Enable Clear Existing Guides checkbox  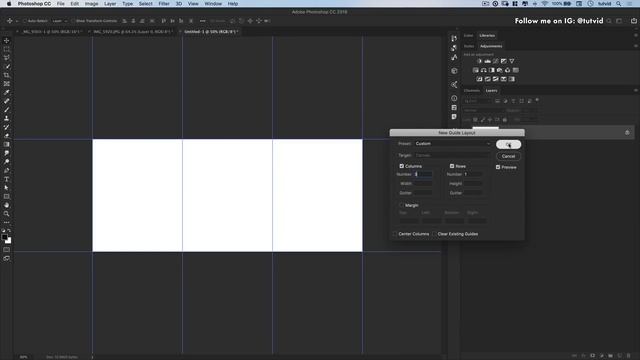pyautogui.click(x=434, y=234)
